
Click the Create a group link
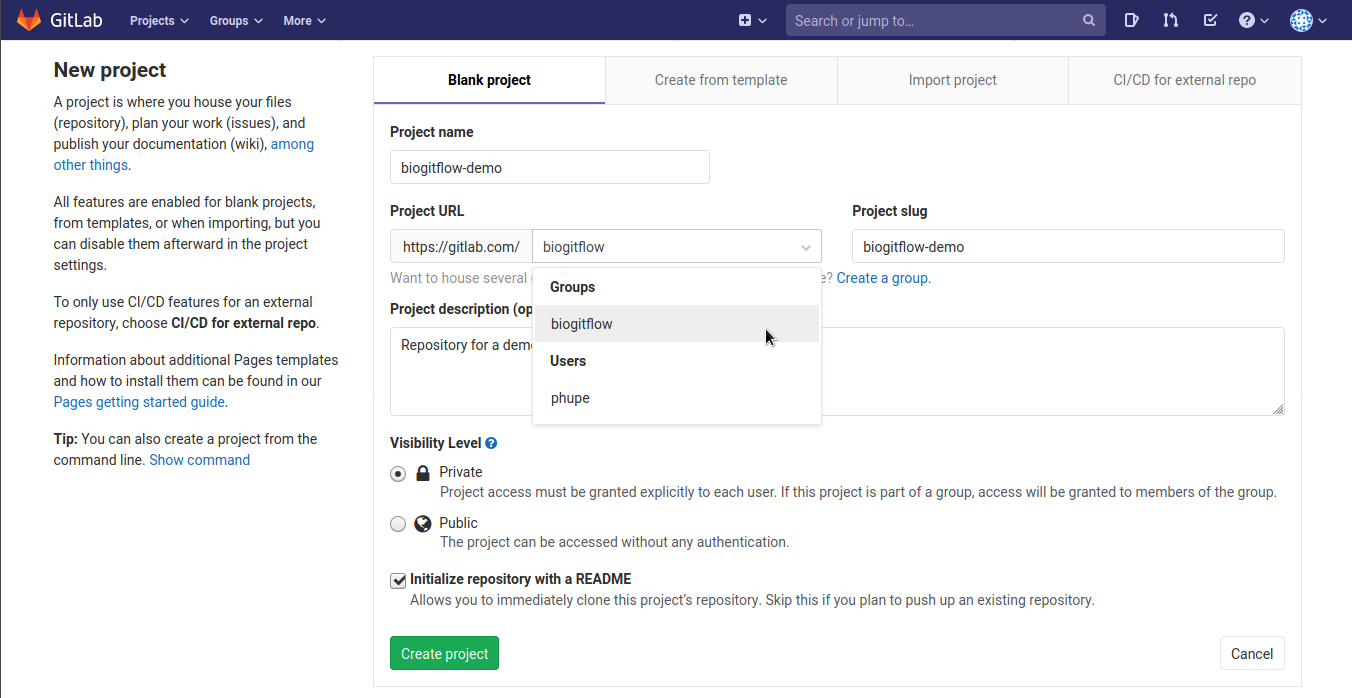click(x=883, y=278)
